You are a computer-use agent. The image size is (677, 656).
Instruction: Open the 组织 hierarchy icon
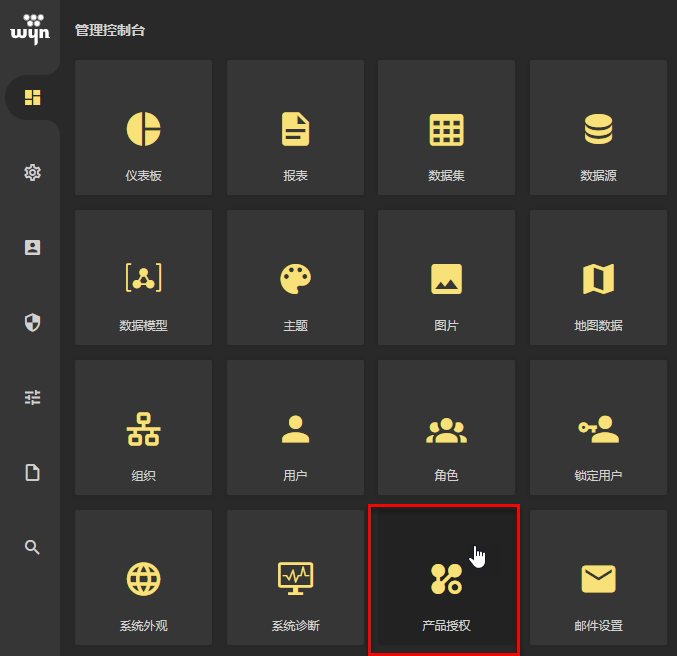point(143,429)
